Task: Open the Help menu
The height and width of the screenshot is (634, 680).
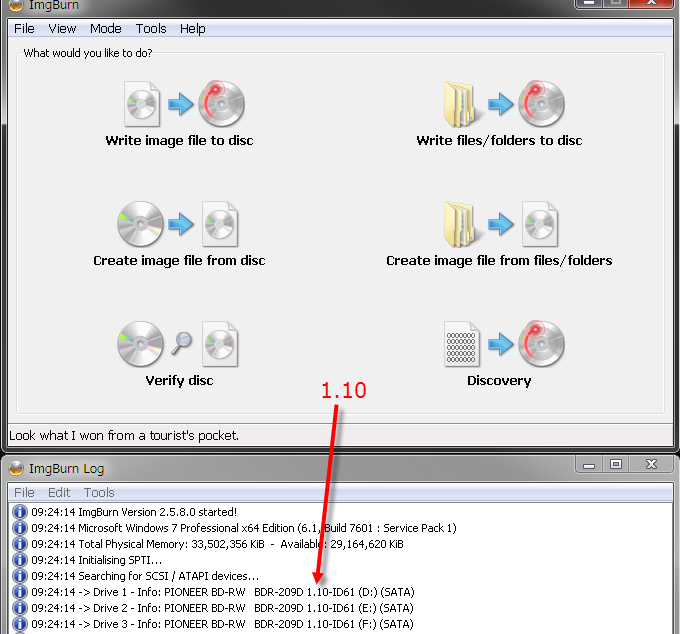Action: tap(193, 29)
